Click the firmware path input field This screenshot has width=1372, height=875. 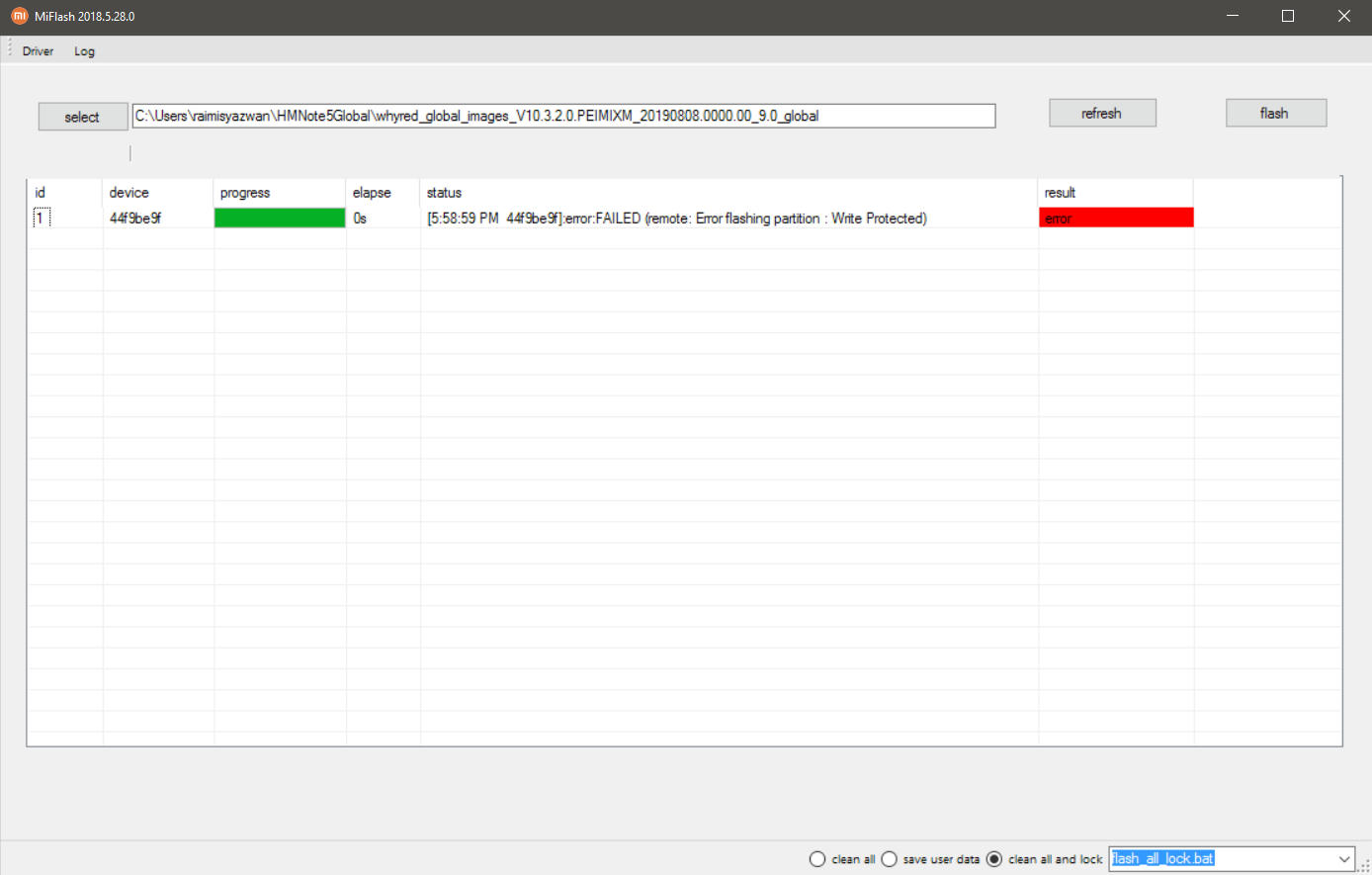point(563,117)
